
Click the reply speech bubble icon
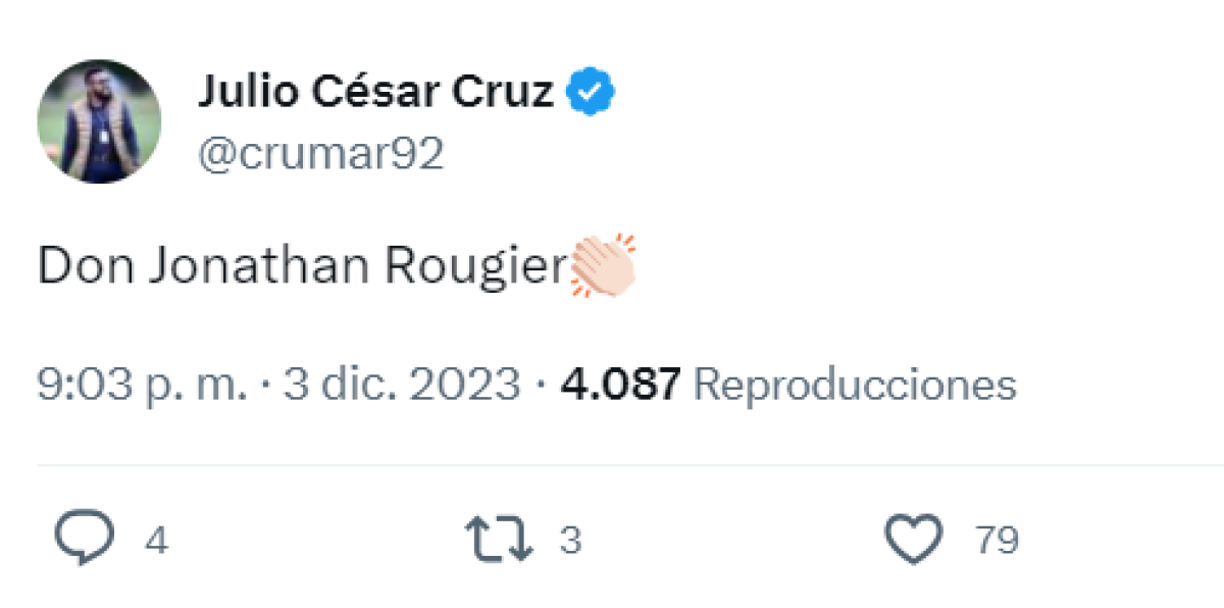click(x=86, y=538)
